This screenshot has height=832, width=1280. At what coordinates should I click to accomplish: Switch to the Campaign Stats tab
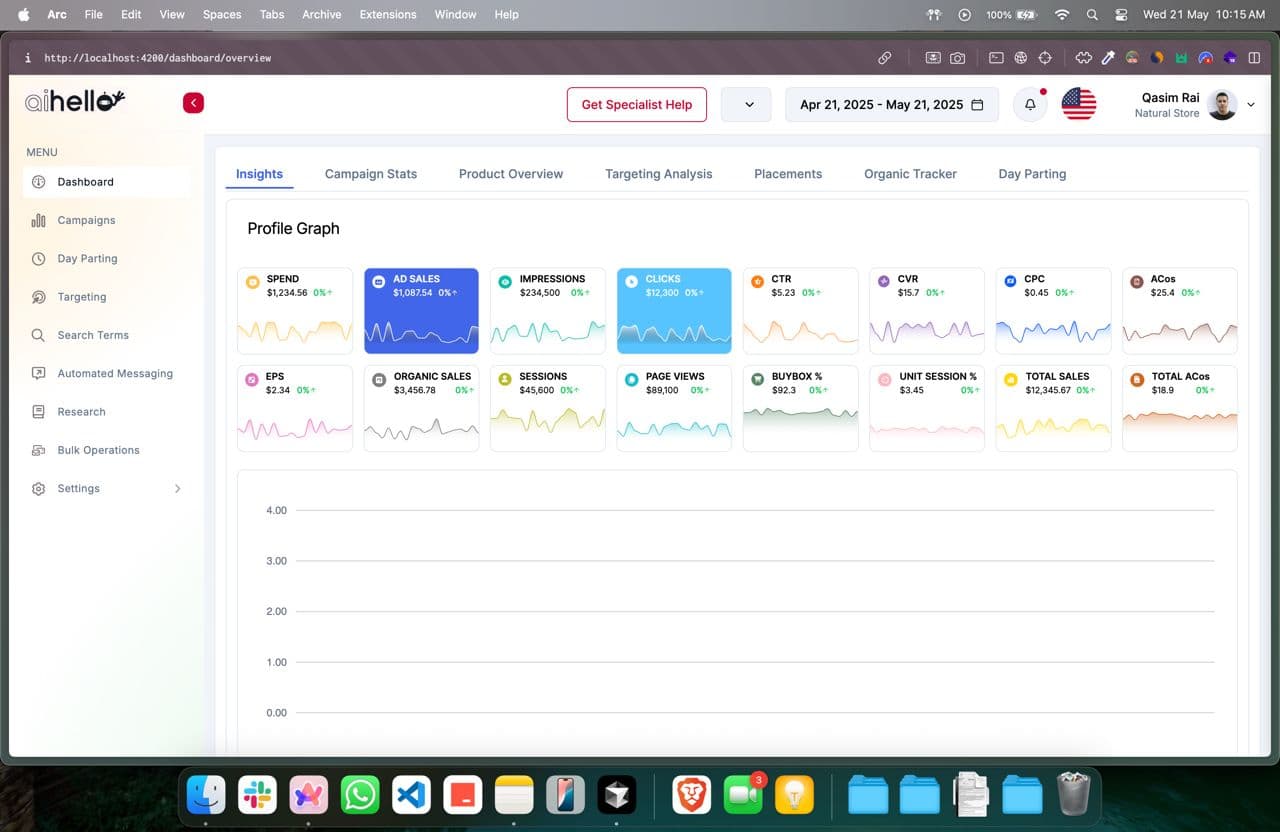coord(371,174)
